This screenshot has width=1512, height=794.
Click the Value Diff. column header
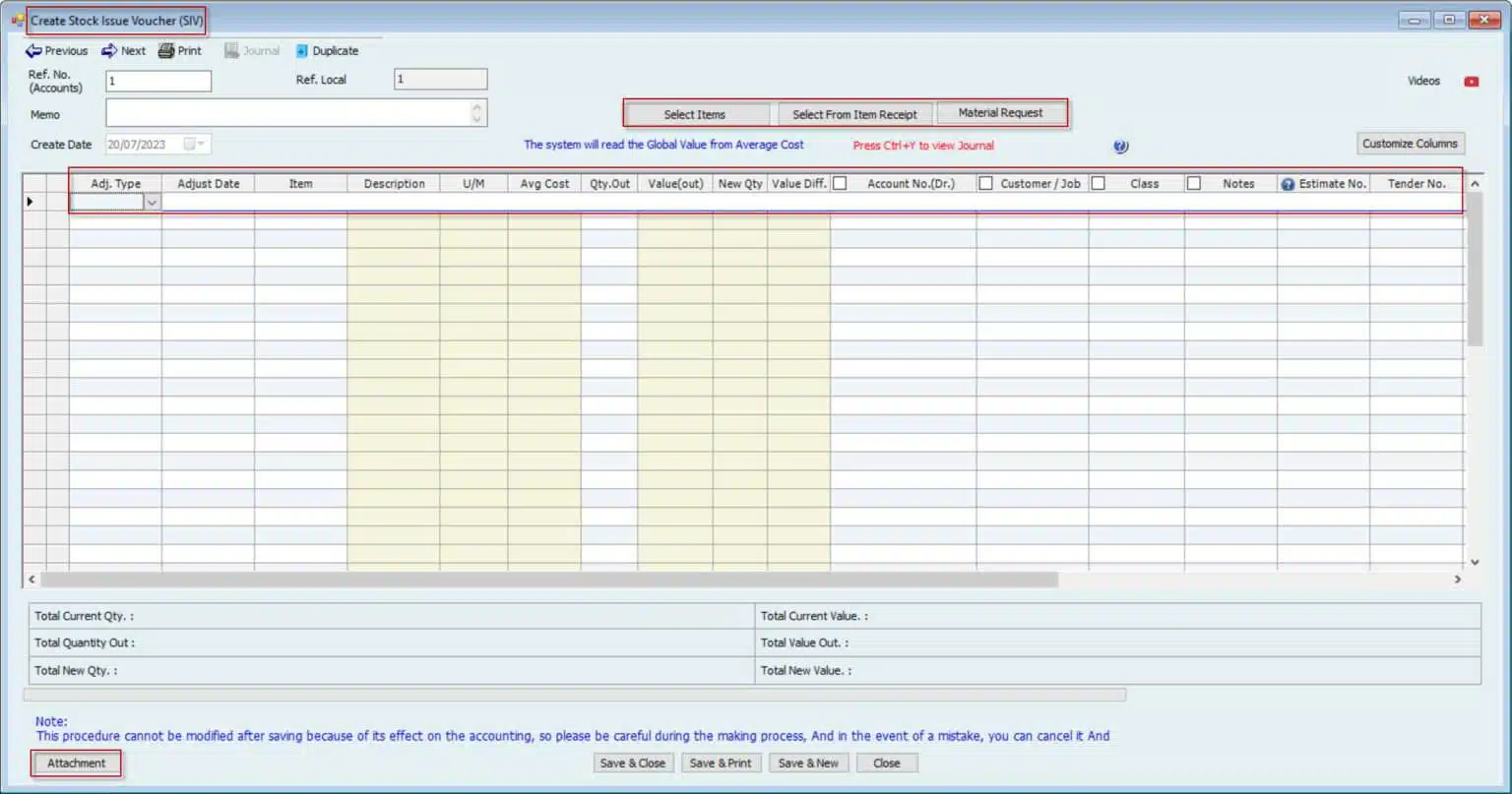799,184
